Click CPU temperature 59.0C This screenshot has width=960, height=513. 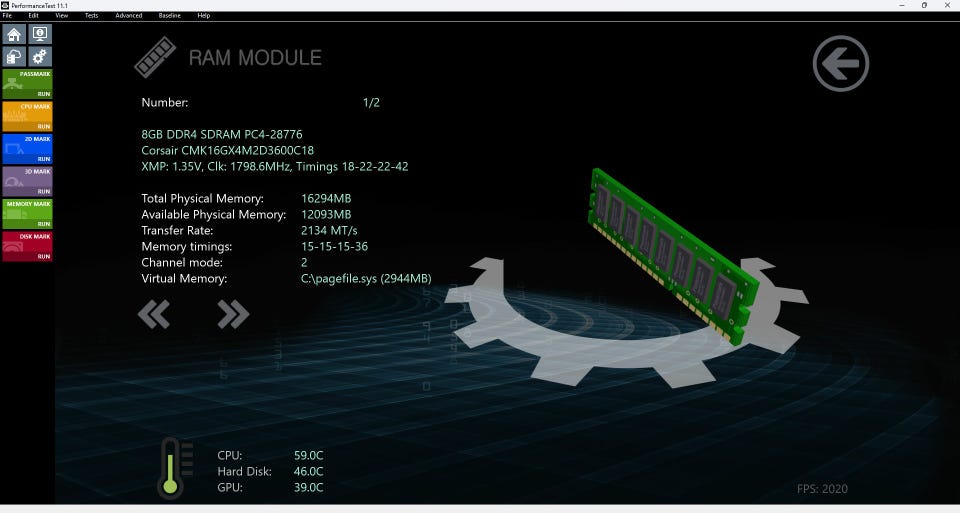[308, 455]
